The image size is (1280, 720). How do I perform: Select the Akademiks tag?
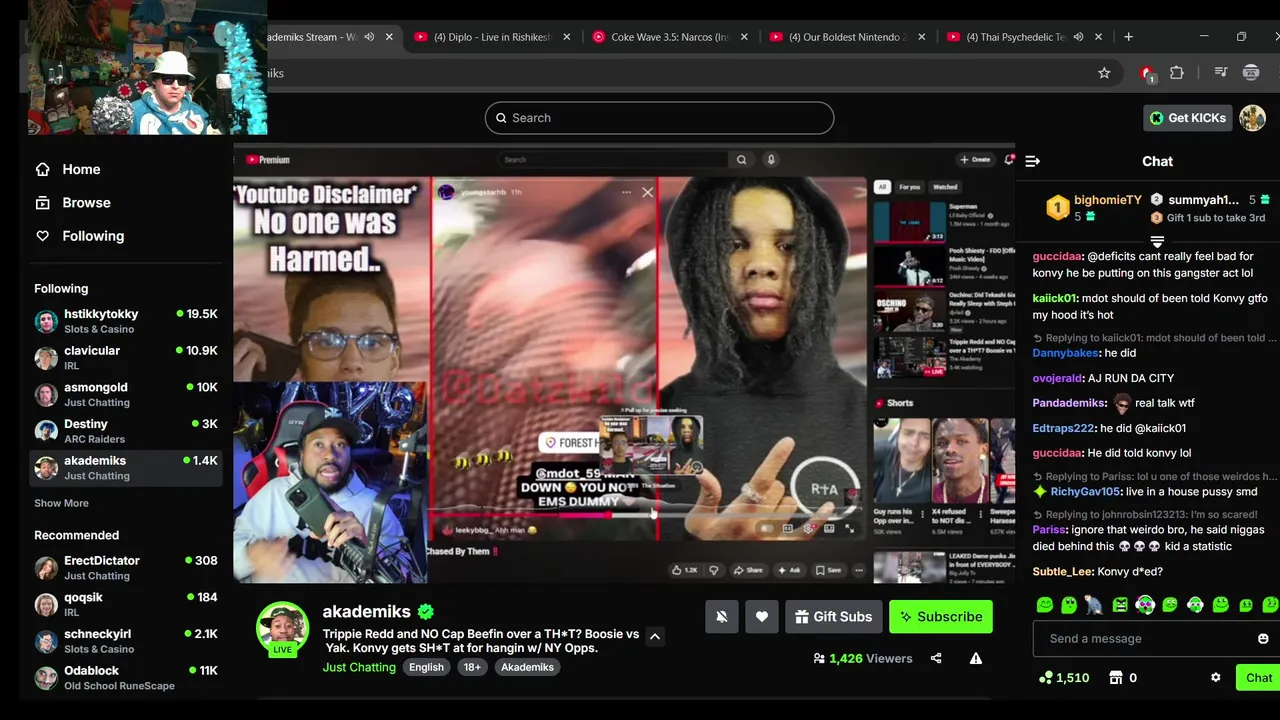tap(527, 667)
